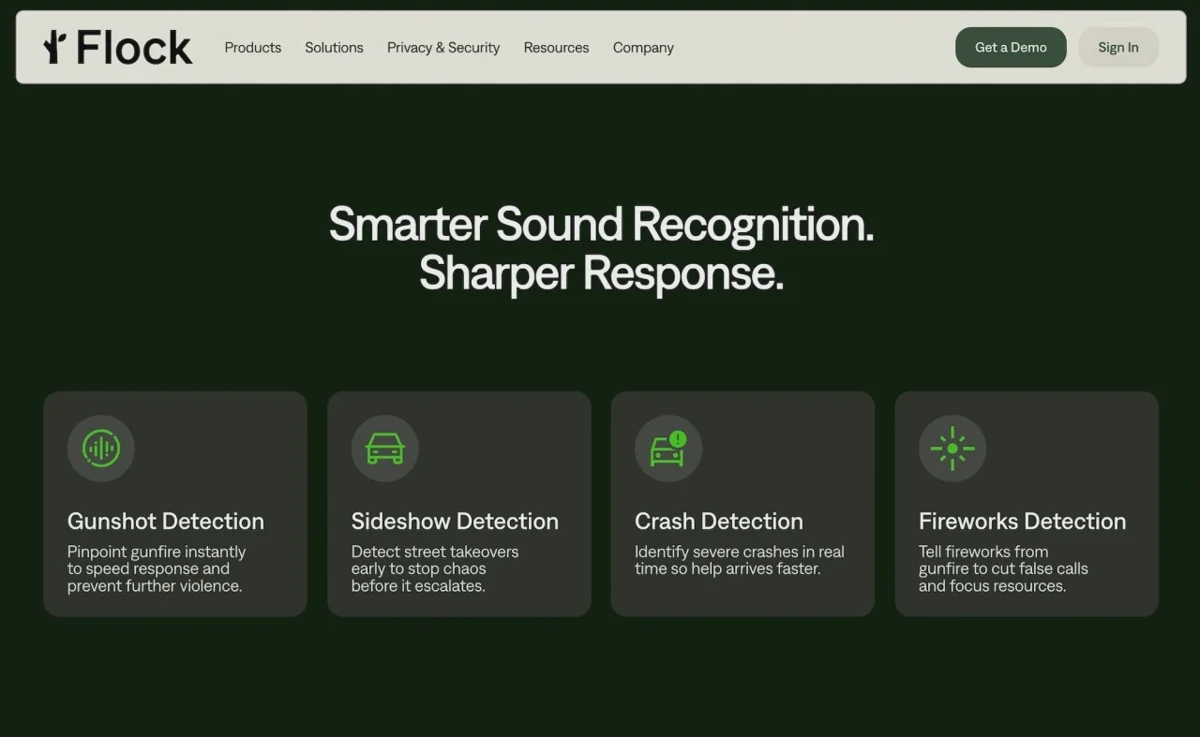Select the Fireworks Detection heading

click(x=1022, y=521)
